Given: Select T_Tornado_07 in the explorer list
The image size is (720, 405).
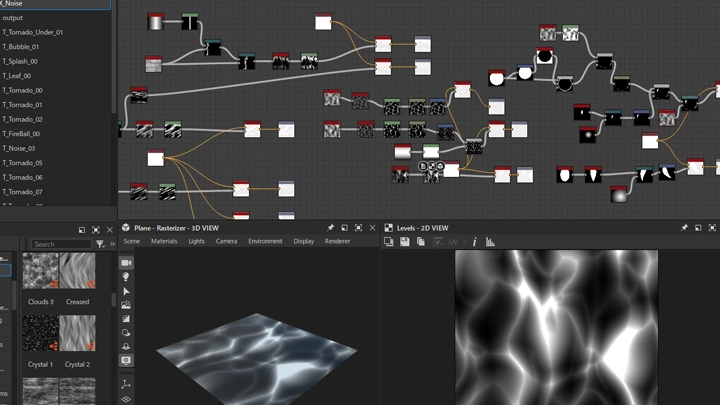Looking at the screenshot, I should 56,192.
